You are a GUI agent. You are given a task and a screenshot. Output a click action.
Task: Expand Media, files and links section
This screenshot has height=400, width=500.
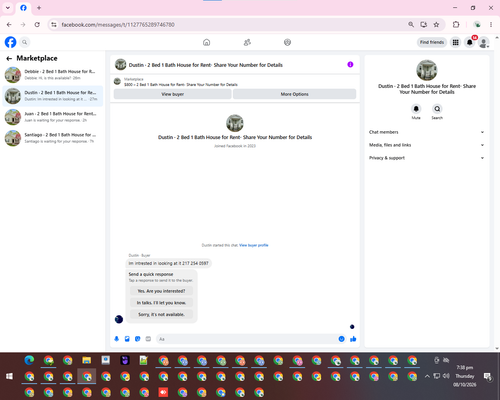pos(427,145)
